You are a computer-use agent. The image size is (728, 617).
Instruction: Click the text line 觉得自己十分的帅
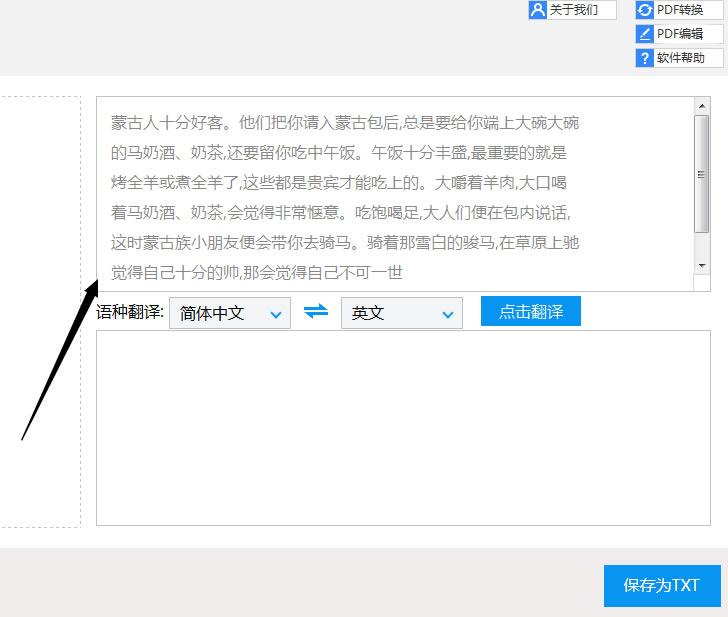click(256, 273)
